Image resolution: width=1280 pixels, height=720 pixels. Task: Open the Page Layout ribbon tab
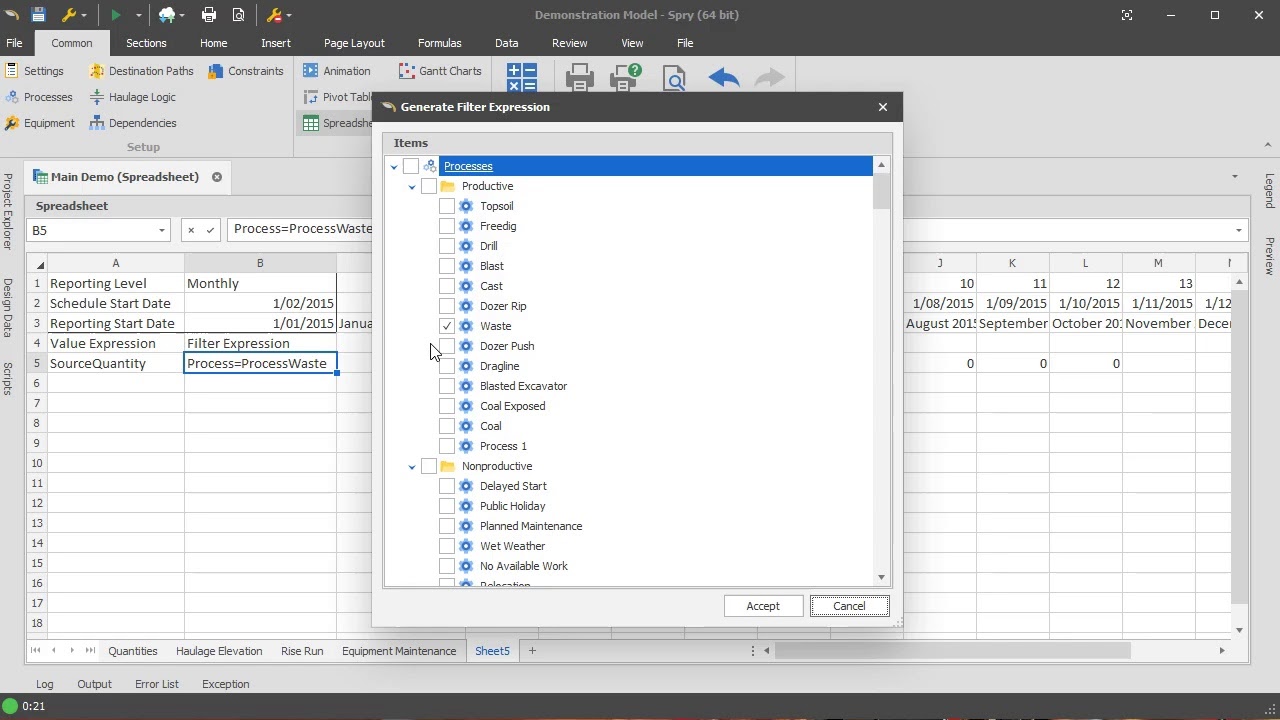(x=354, y=43)
